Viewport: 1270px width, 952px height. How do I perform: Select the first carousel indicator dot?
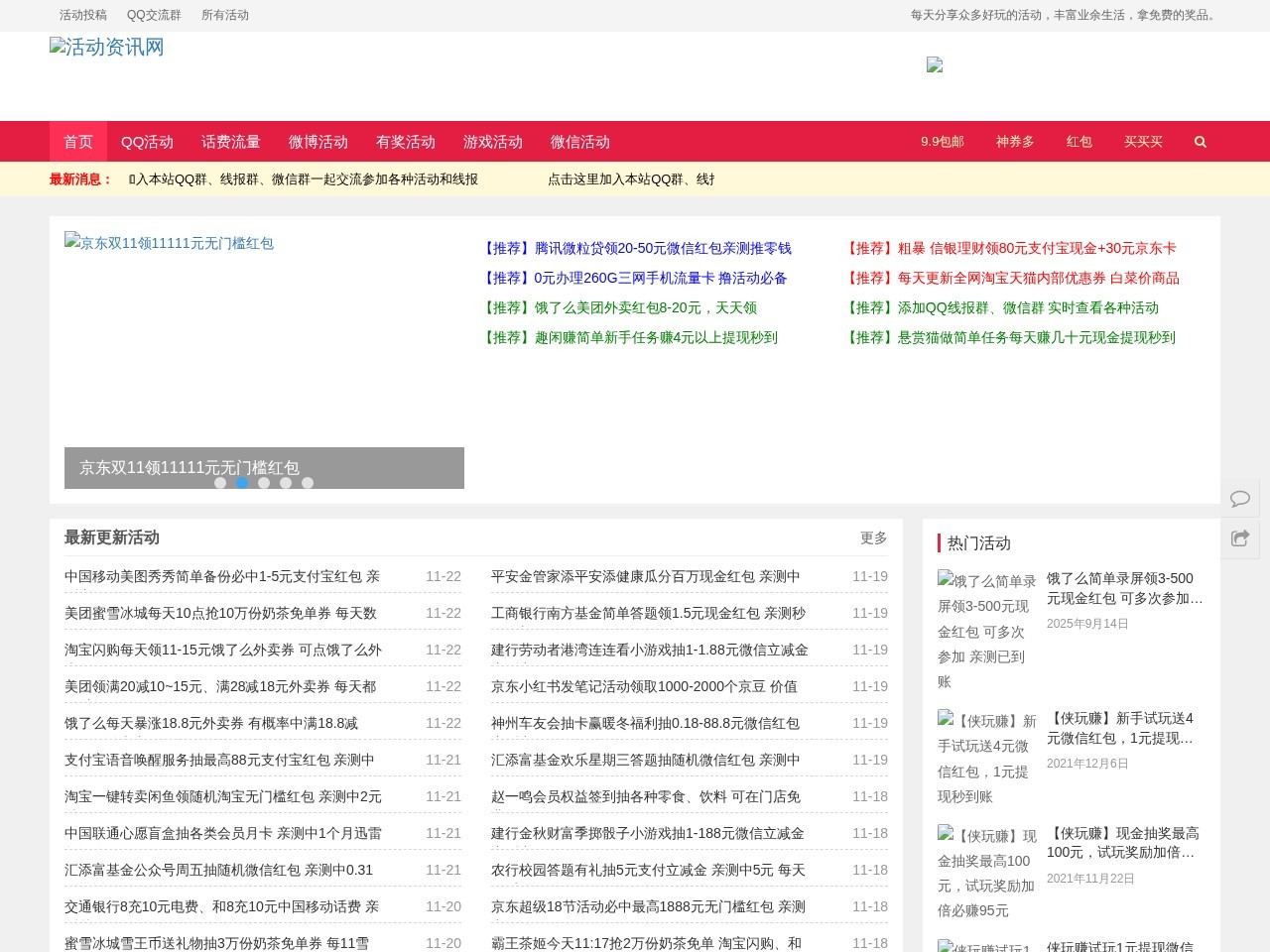pos(220,483)
